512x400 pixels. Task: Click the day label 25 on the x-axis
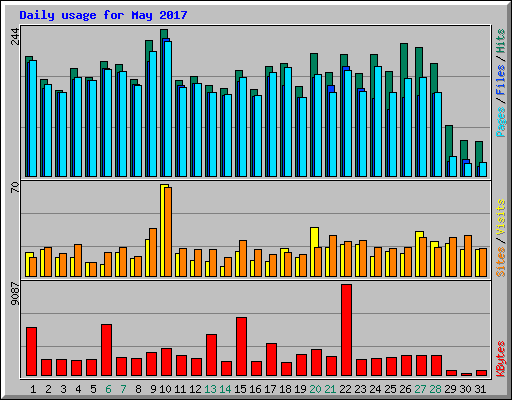(x=390, y=389)
